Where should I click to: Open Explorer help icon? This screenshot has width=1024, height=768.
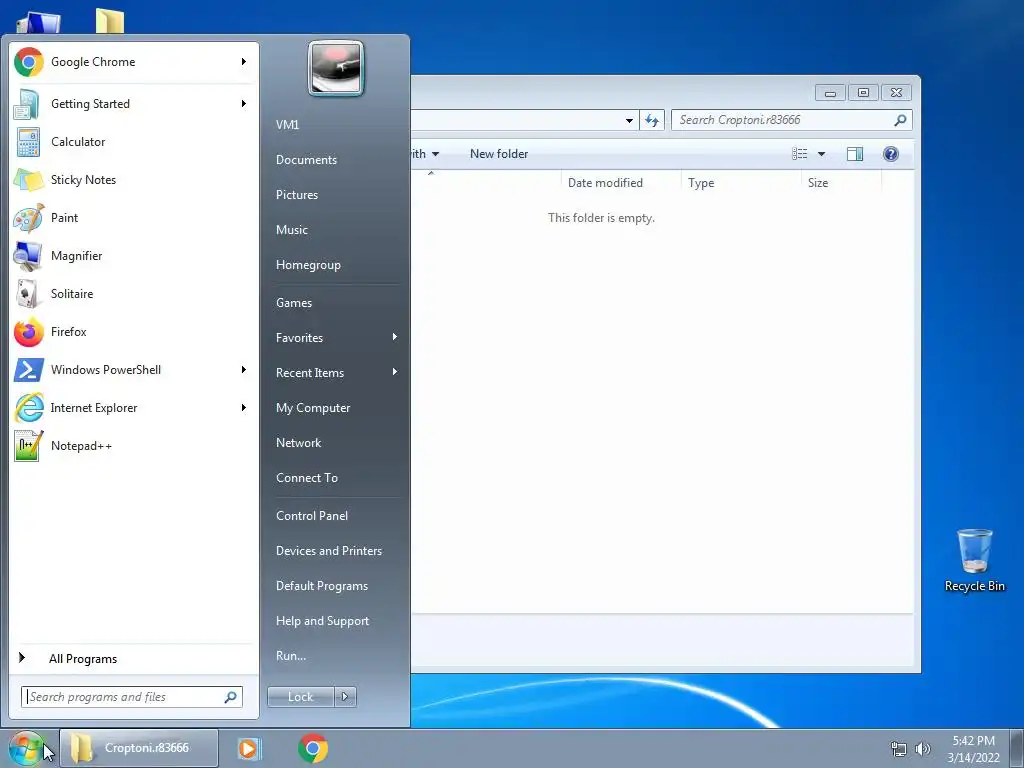(891, 154)
